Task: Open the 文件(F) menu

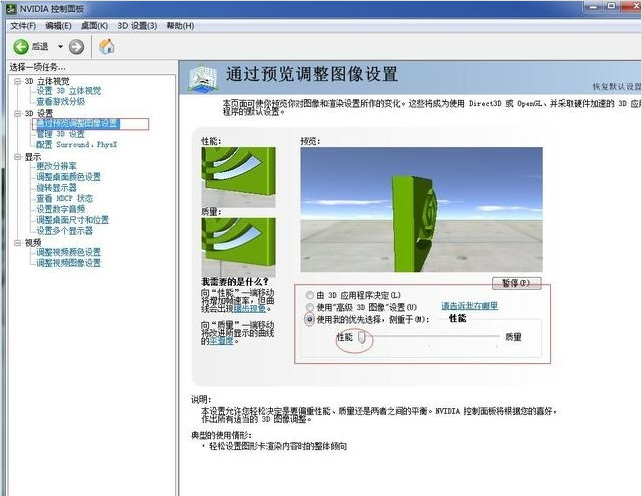Action: coord(23,26)
